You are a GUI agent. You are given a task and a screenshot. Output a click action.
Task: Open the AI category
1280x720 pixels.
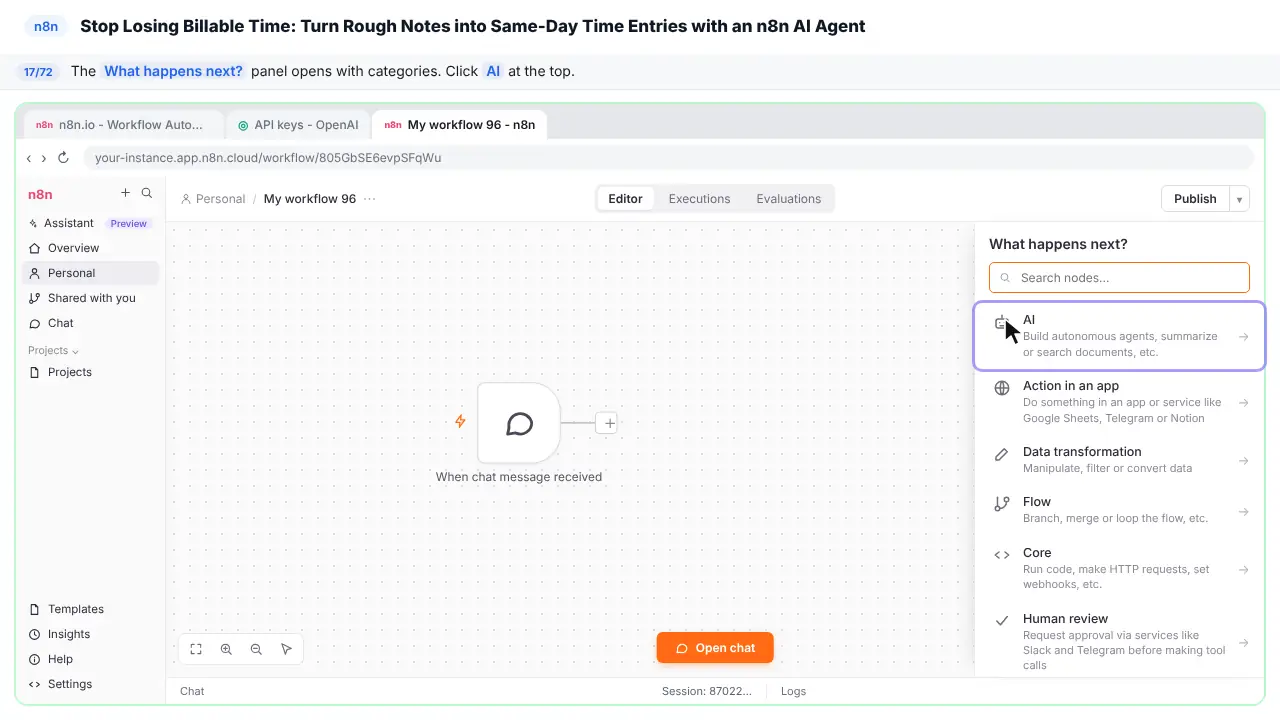(x=1119, y=336)
